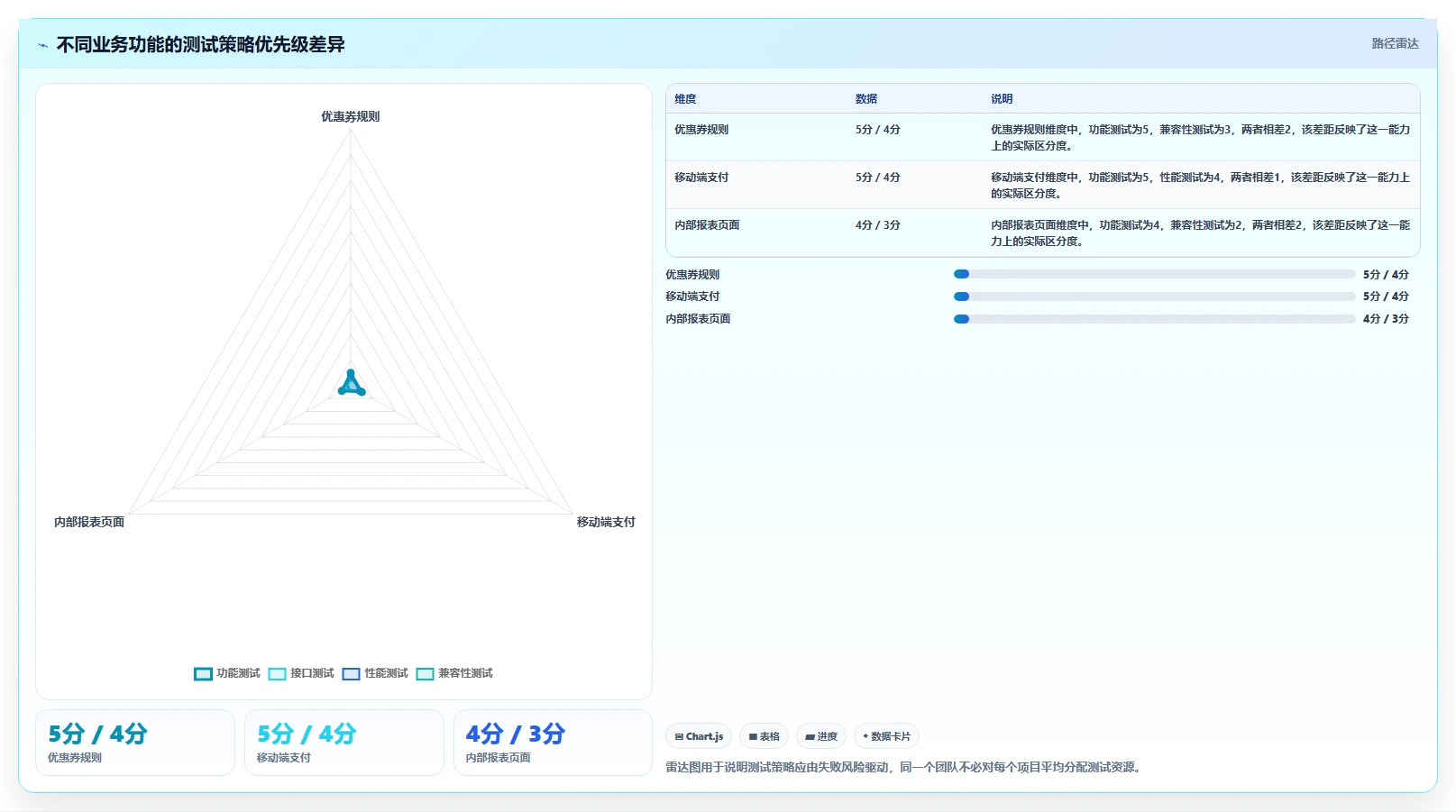This screenshot has height=812, width=1456.
Task: Click the 移动端支付 row description text
Action: click(1200, 186)
